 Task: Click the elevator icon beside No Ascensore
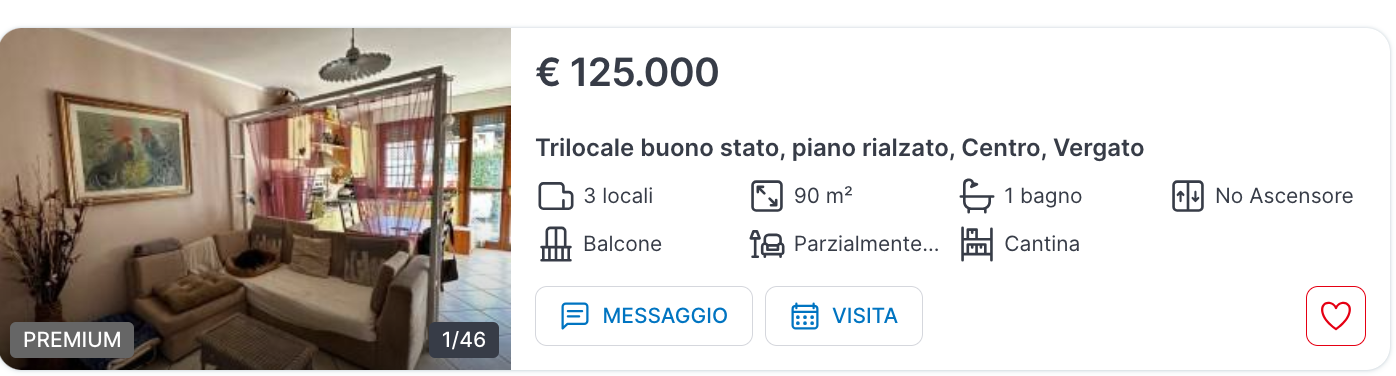(x=1187, y=196)
